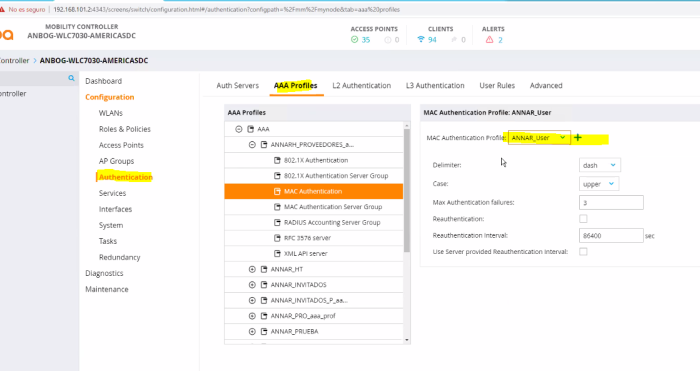The image size is (700, 371).
Task: Click the AAA Profiles list scrollbar thumb
Action: [407, 191]
